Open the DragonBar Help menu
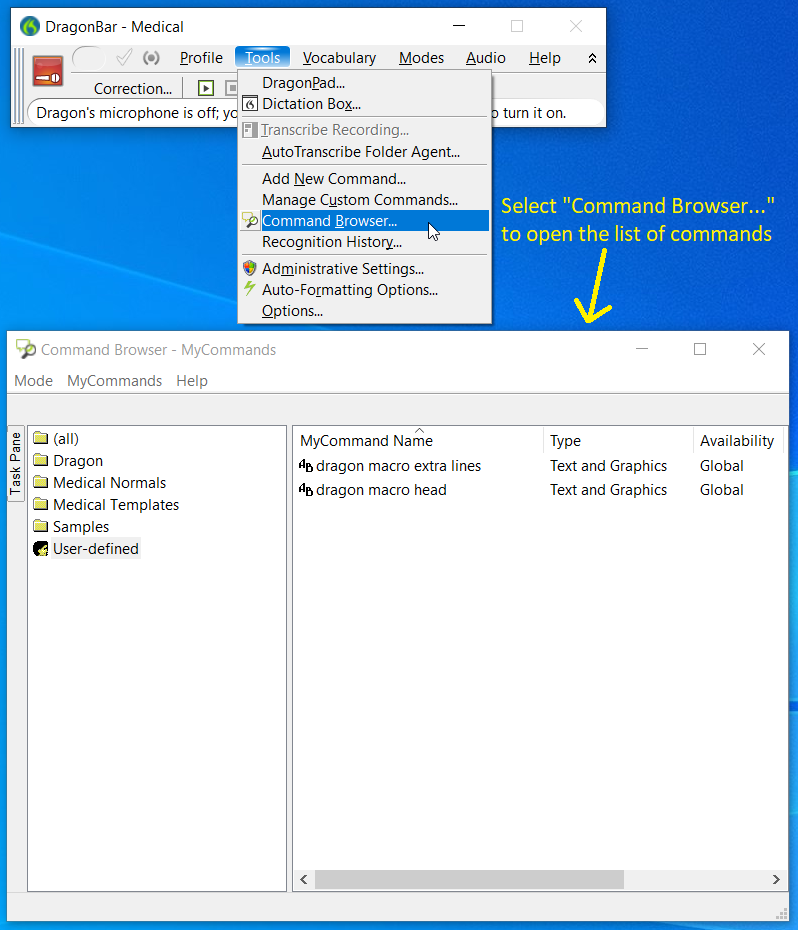798x930 pixels. (x=545, y=58)
